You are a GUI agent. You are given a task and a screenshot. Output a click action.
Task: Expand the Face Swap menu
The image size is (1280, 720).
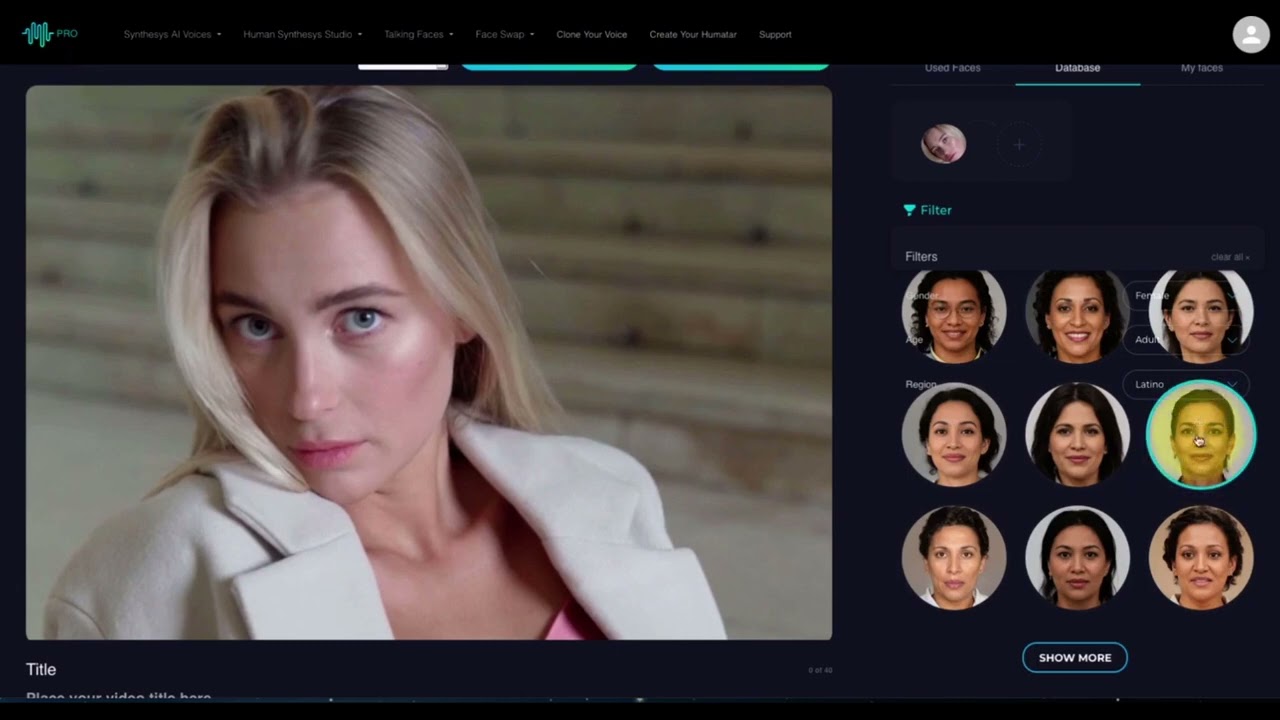[x=504, y=34]
